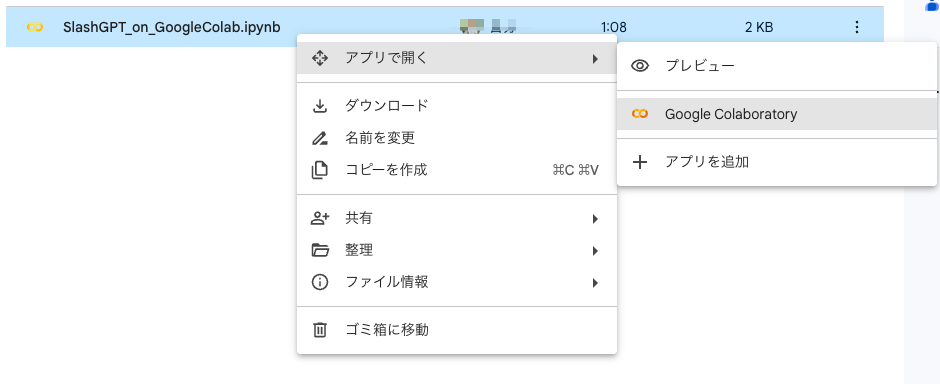Click the trash bin icon
The height and width of the screenshot is (384, 940).
320,330
